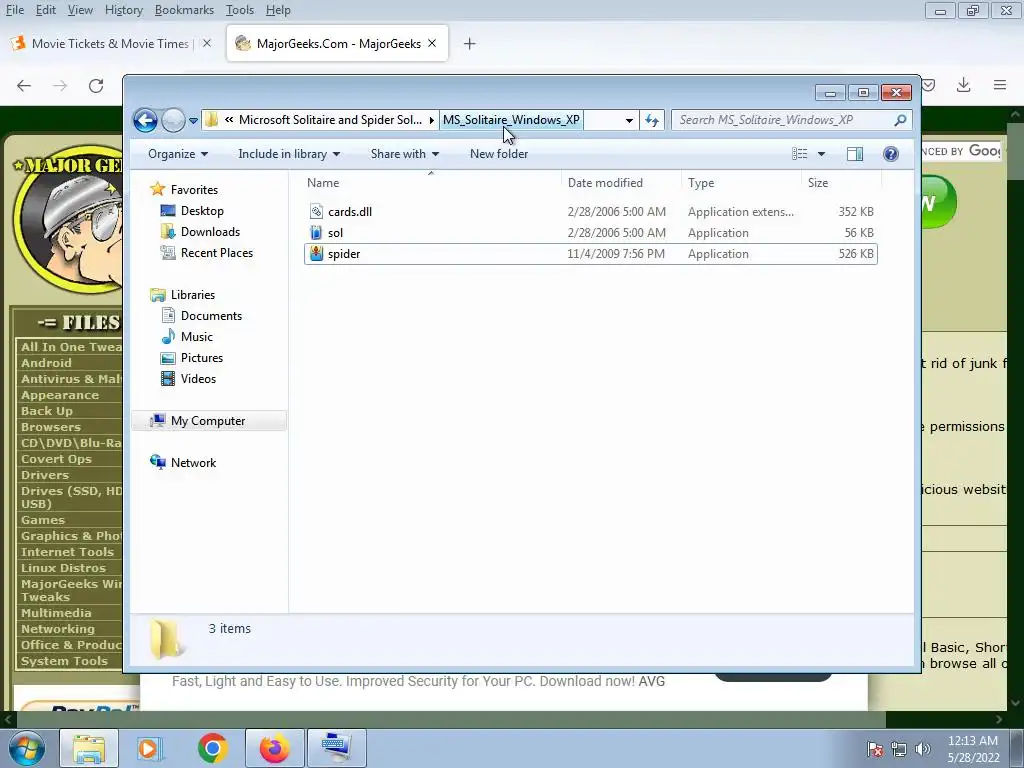Select the spider application file

pyautogui.click(x=590, y=253)
